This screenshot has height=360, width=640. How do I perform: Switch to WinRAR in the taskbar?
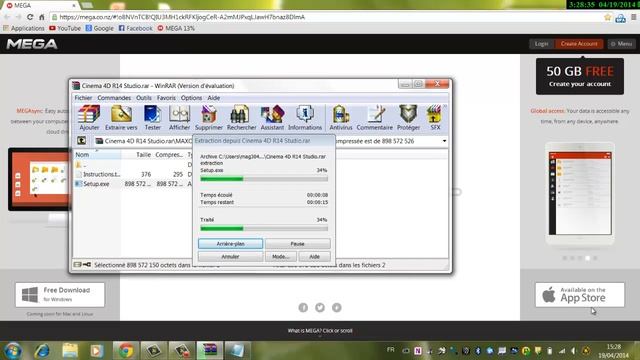pos(210,351)
